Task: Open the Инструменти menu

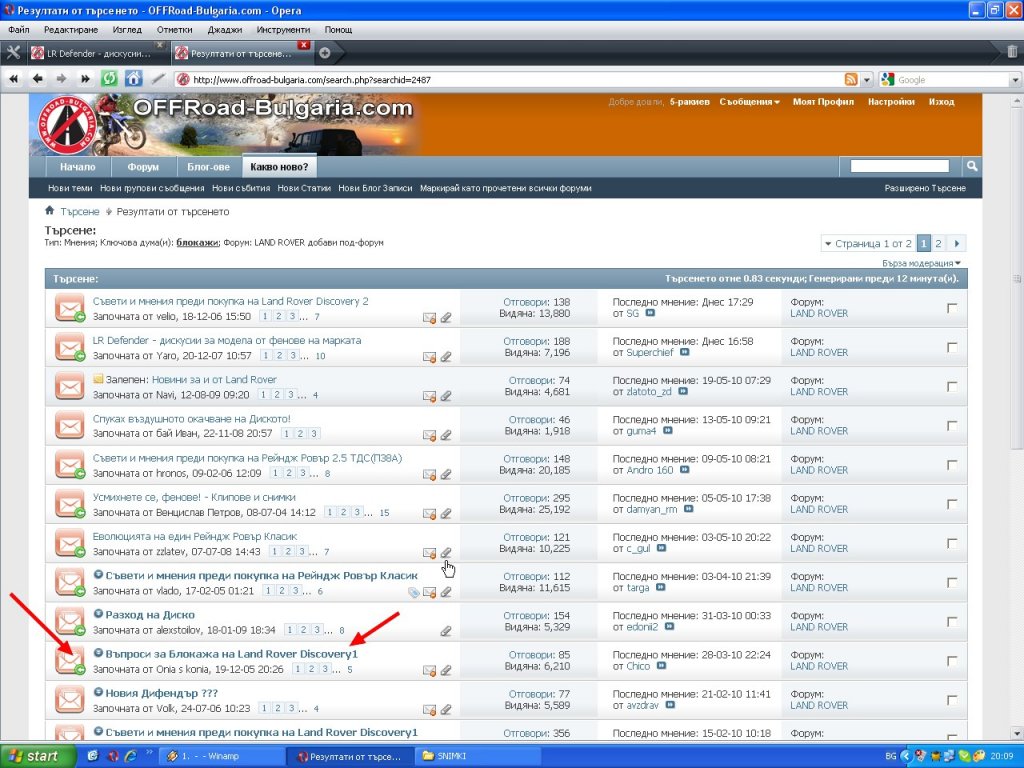Action: click(283, 29)
